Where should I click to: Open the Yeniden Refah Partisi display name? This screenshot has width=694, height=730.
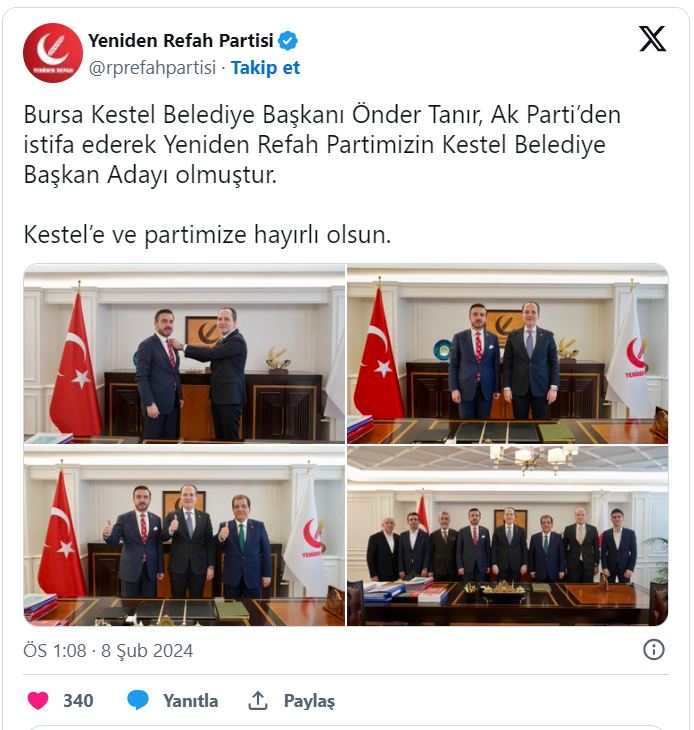[x=181, y=41]
